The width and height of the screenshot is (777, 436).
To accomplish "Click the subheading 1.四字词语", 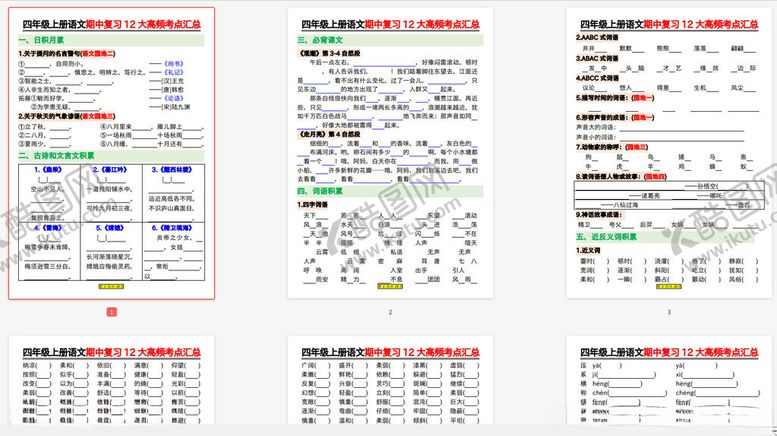I will pyautogui.click(x=313, y=205).
